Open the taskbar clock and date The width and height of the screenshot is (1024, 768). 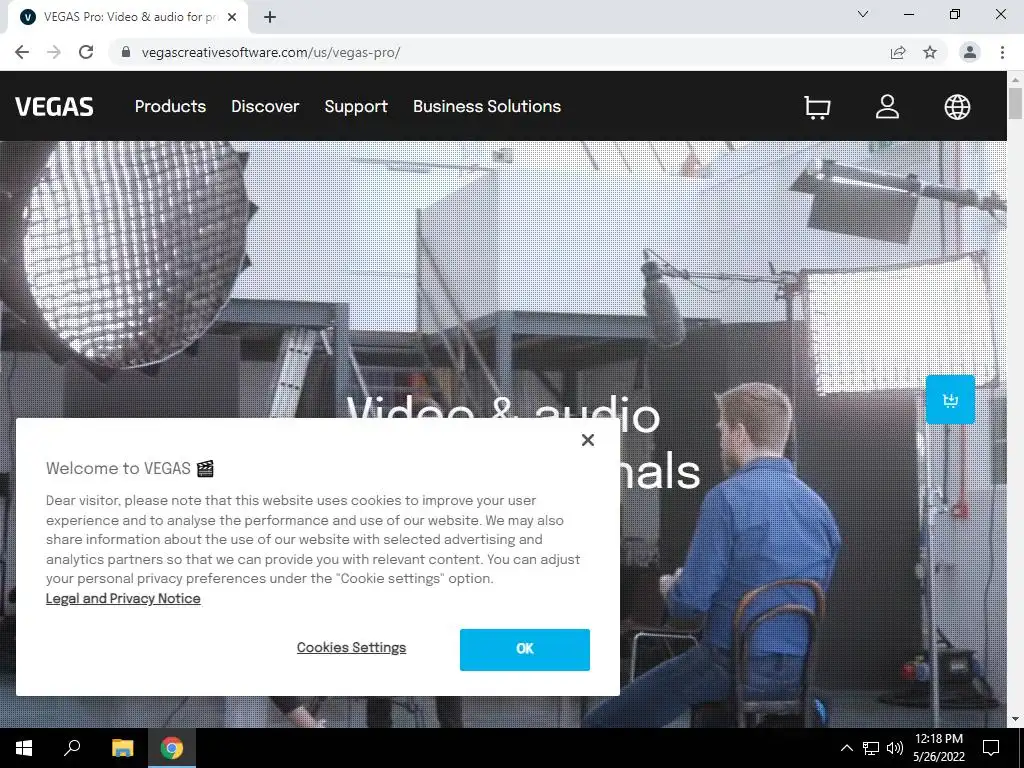pyautogui.click(x=938, y=748)
